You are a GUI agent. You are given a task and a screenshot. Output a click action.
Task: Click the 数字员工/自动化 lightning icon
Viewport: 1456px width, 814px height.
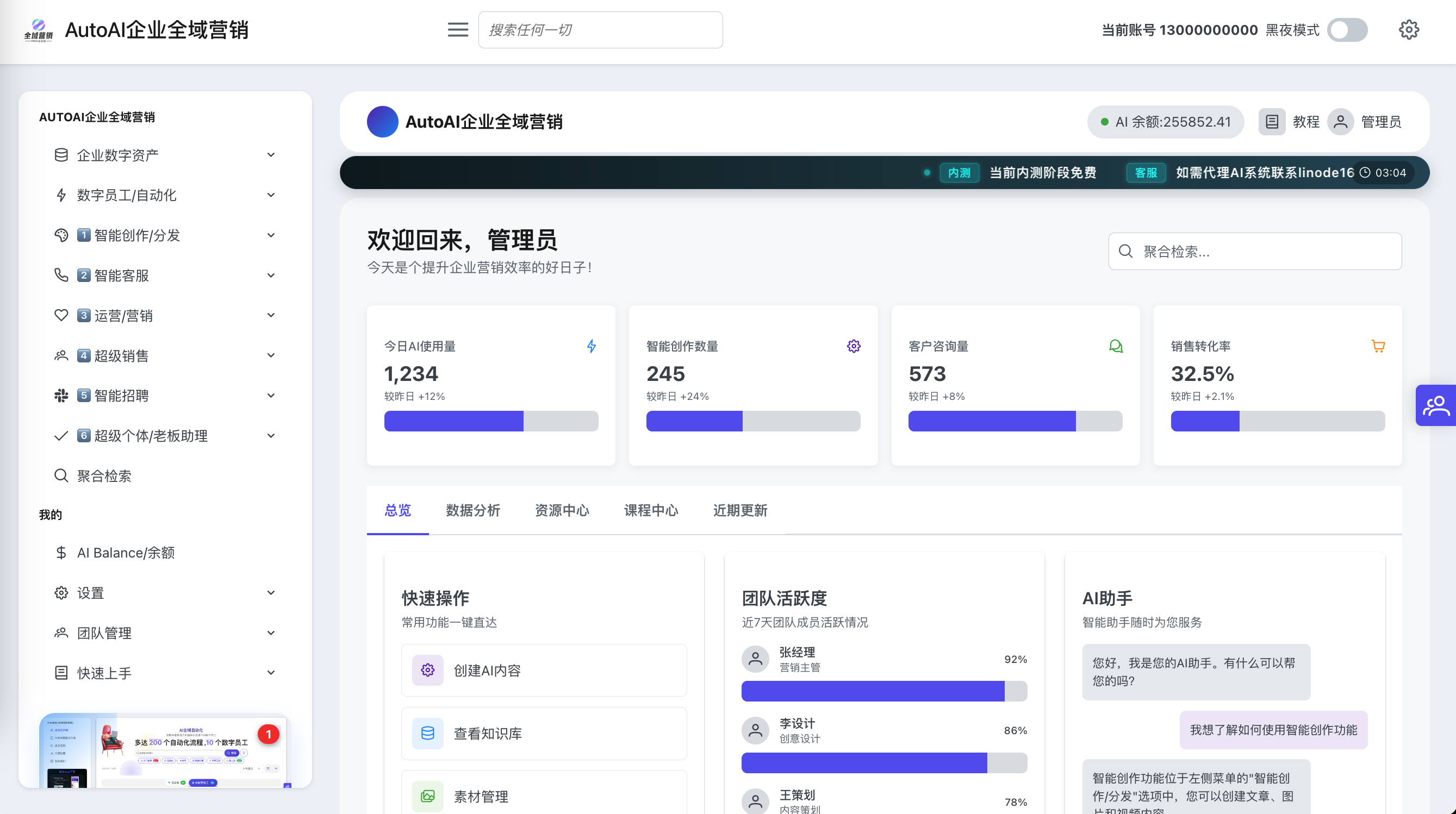[61, 195]
